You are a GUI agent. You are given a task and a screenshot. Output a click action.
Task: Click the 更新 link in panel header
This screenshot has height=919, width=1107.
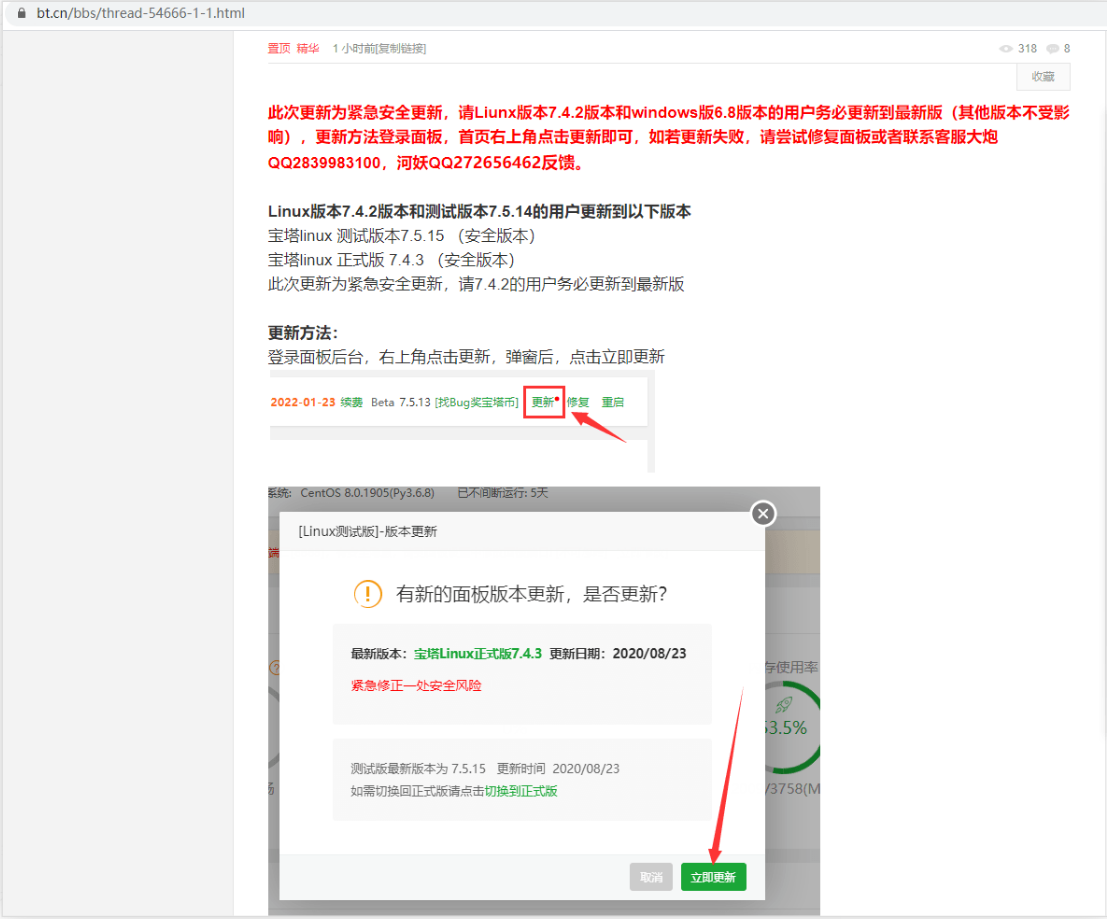tap(544, 402)
